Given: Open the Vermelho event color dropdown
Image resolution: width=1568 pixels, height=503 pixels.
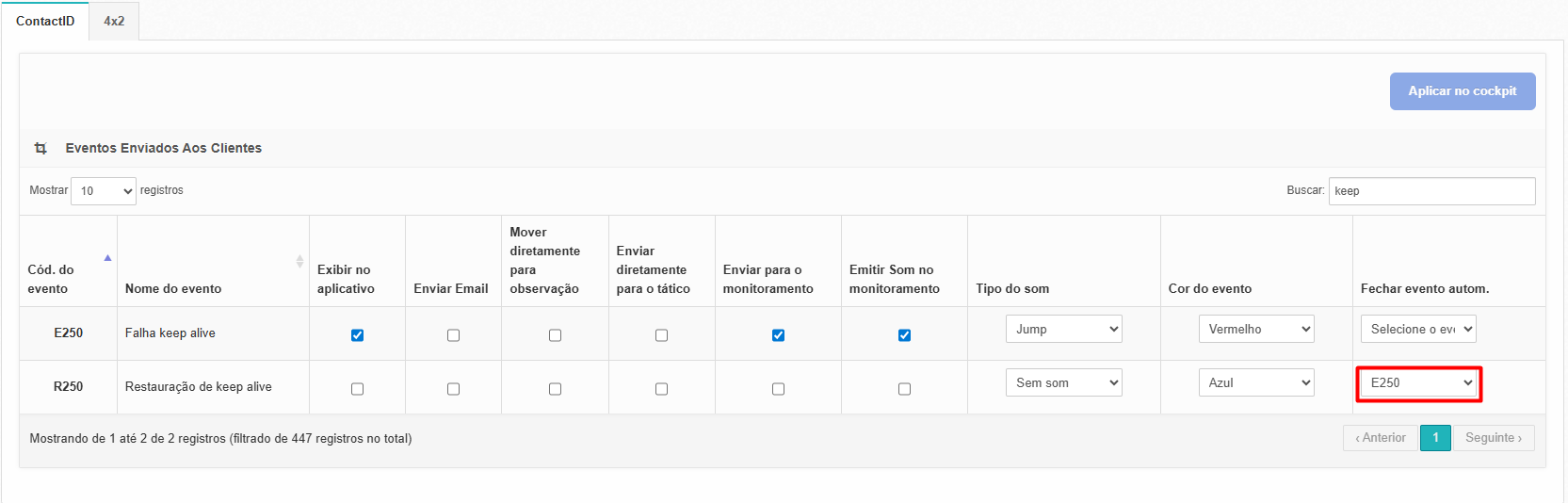Looking at the screenshot, I should (1256, 329).
